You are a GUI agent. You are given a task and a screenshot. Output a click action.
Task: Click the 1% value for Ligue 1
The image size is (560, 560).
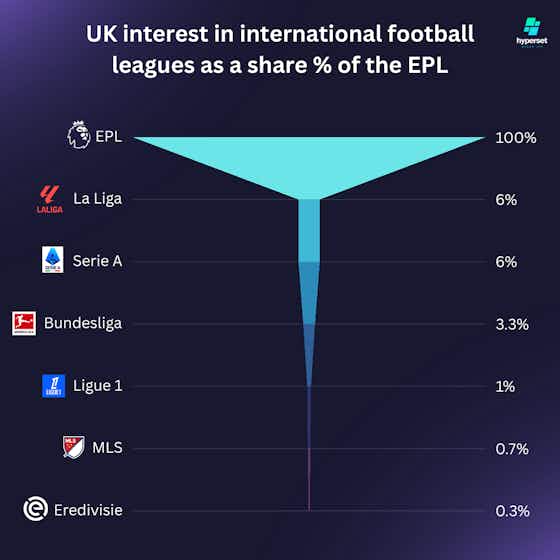tap(505, 387)
